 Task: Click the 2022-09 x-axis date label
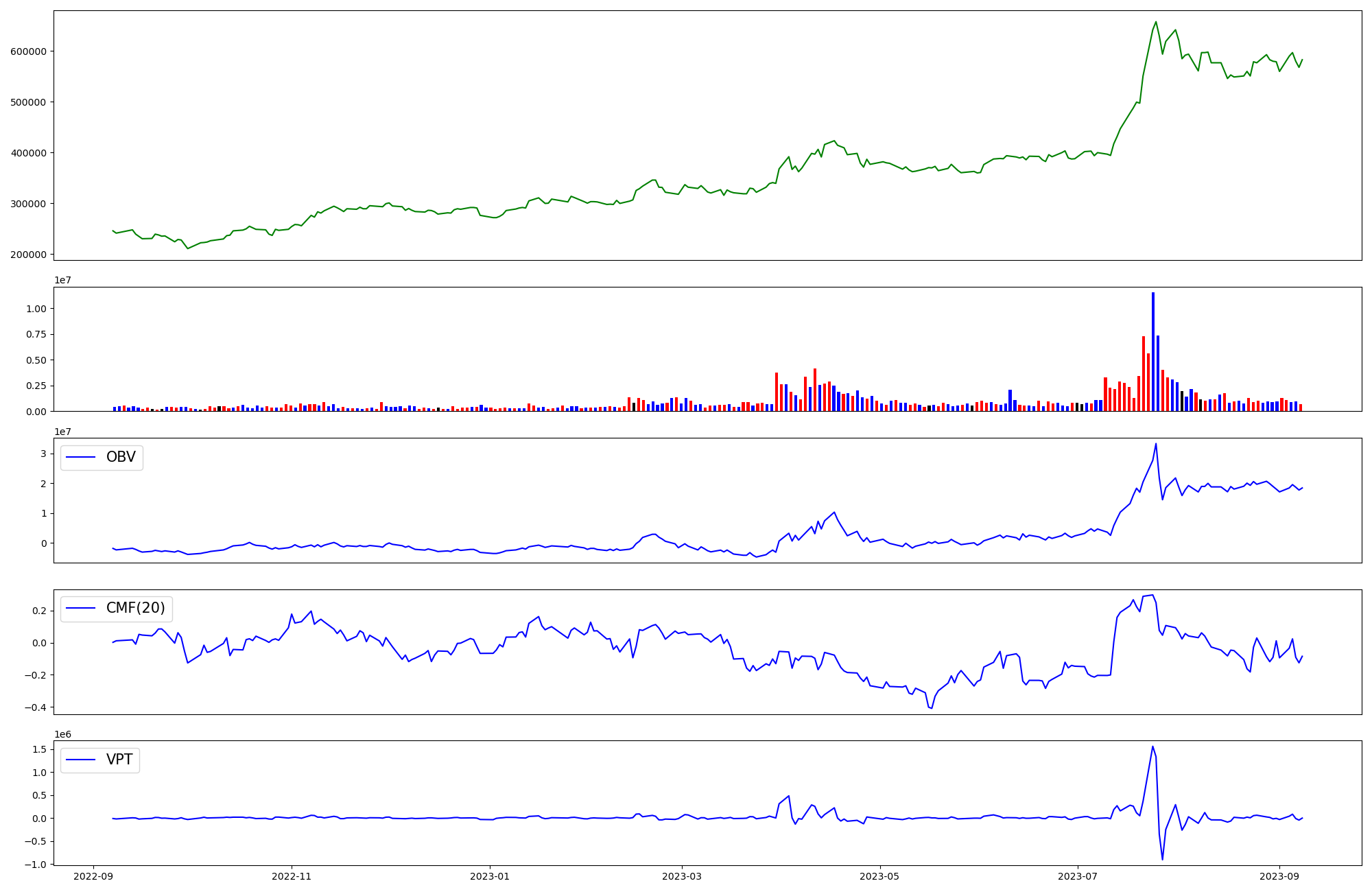(94, 876)
